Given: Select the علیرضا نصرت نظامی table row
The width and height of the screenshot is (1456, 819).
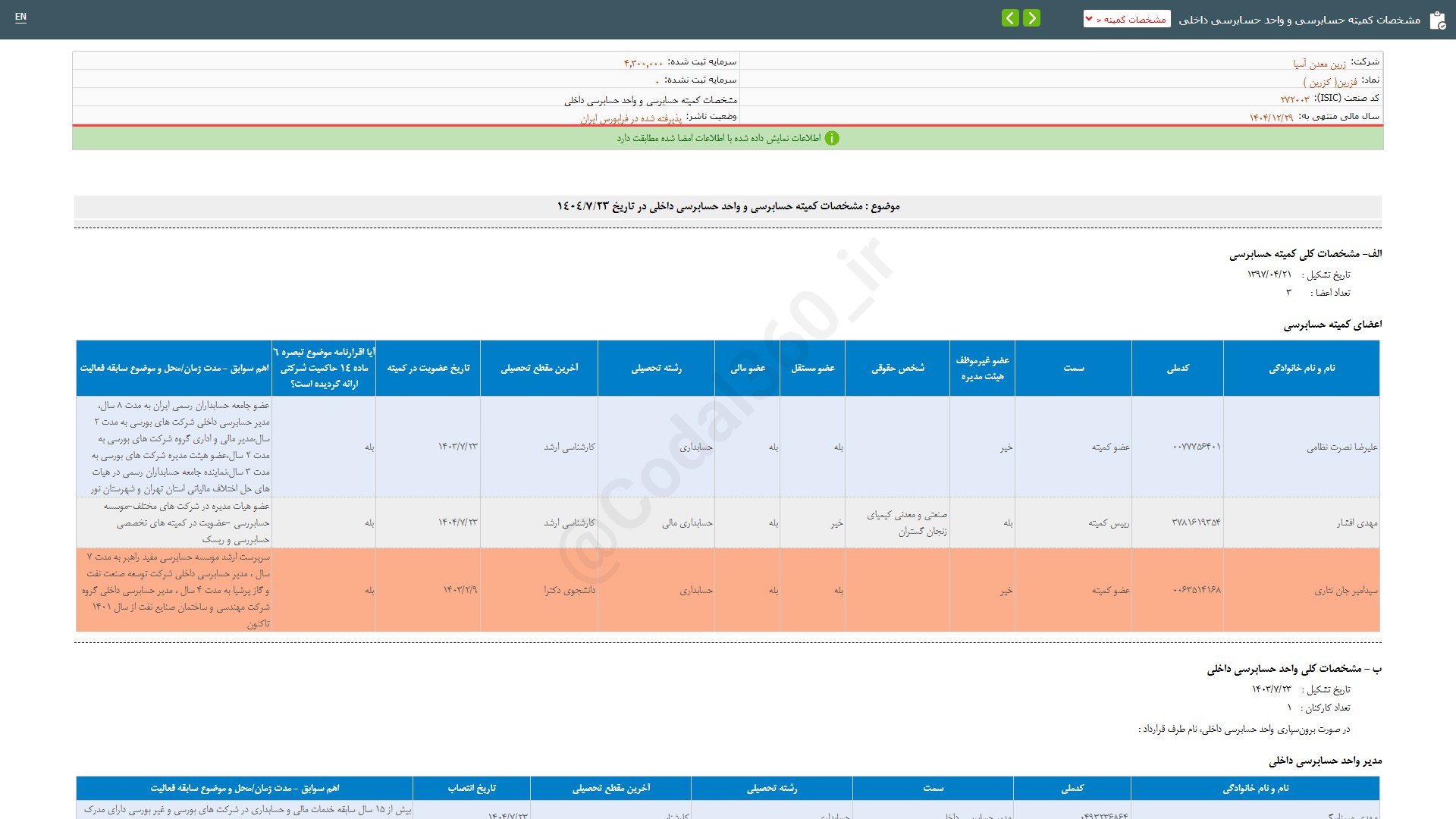Looking at the screenshot, I should [x=1341, y=447].
